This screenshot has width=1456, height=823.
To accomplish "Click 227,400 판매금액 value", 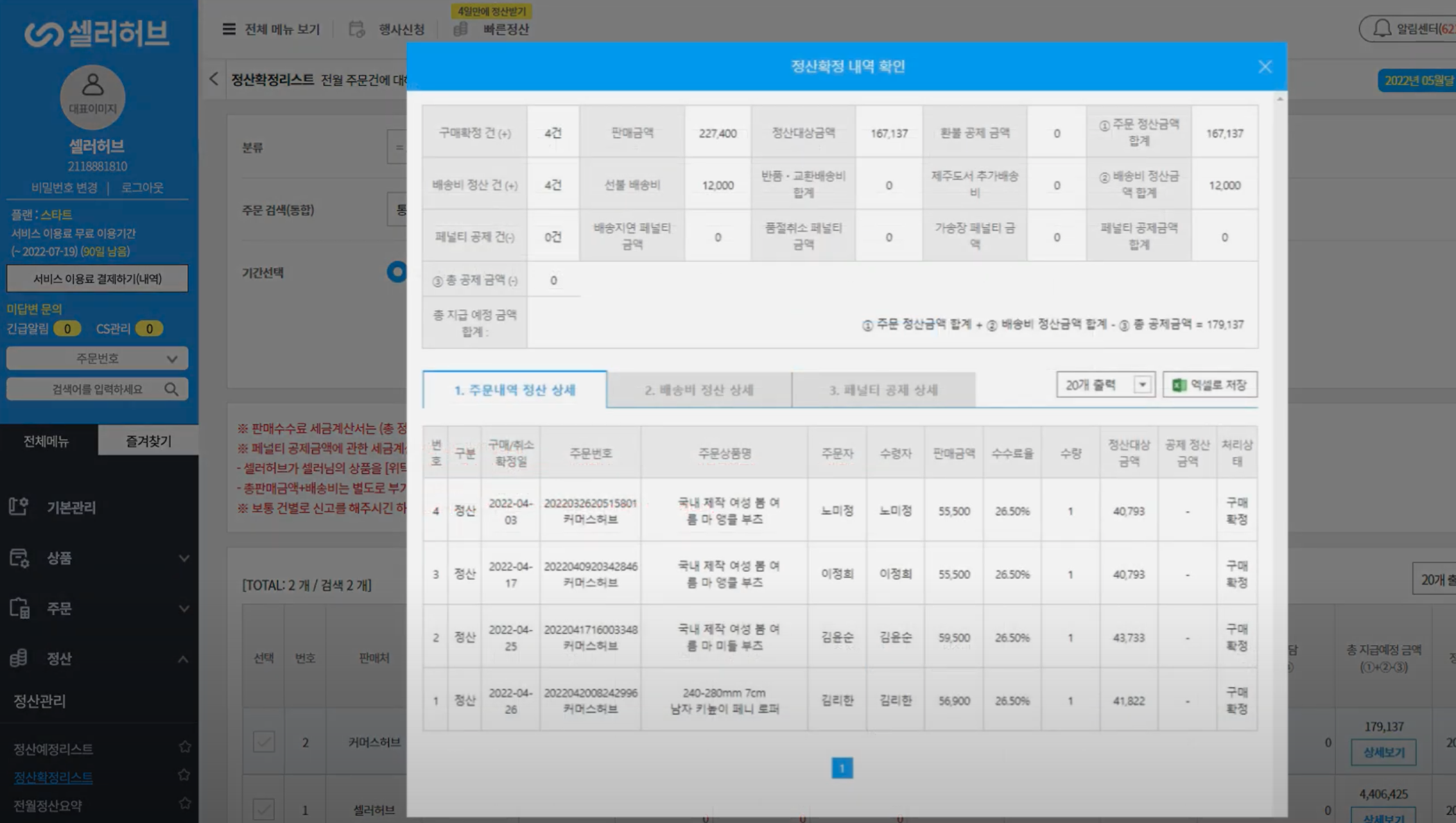I will (718, 133).
